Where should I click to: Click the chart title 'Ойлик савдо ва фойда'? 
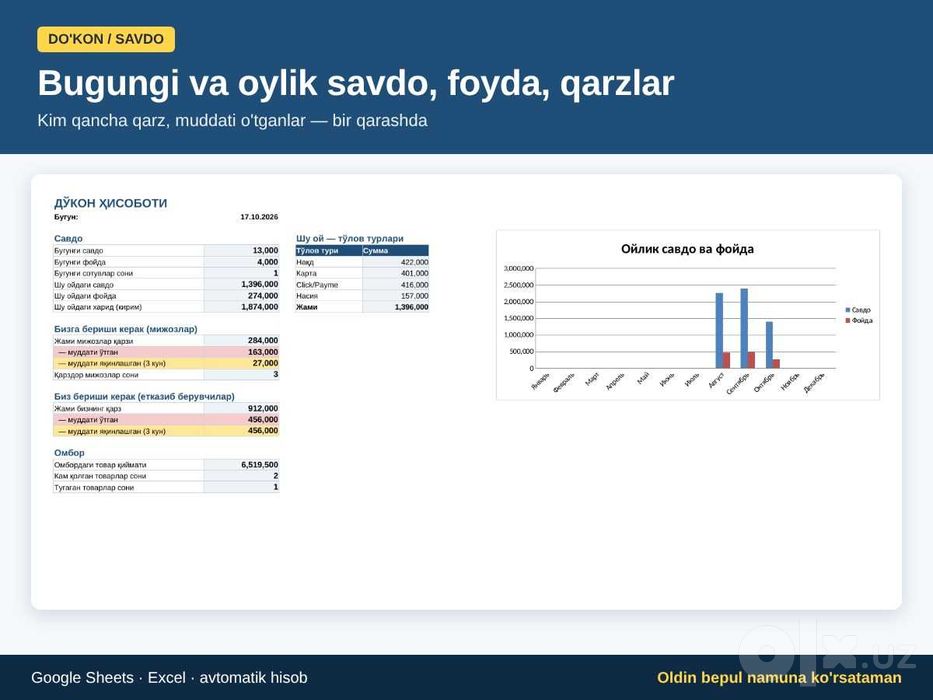[687, 249]
